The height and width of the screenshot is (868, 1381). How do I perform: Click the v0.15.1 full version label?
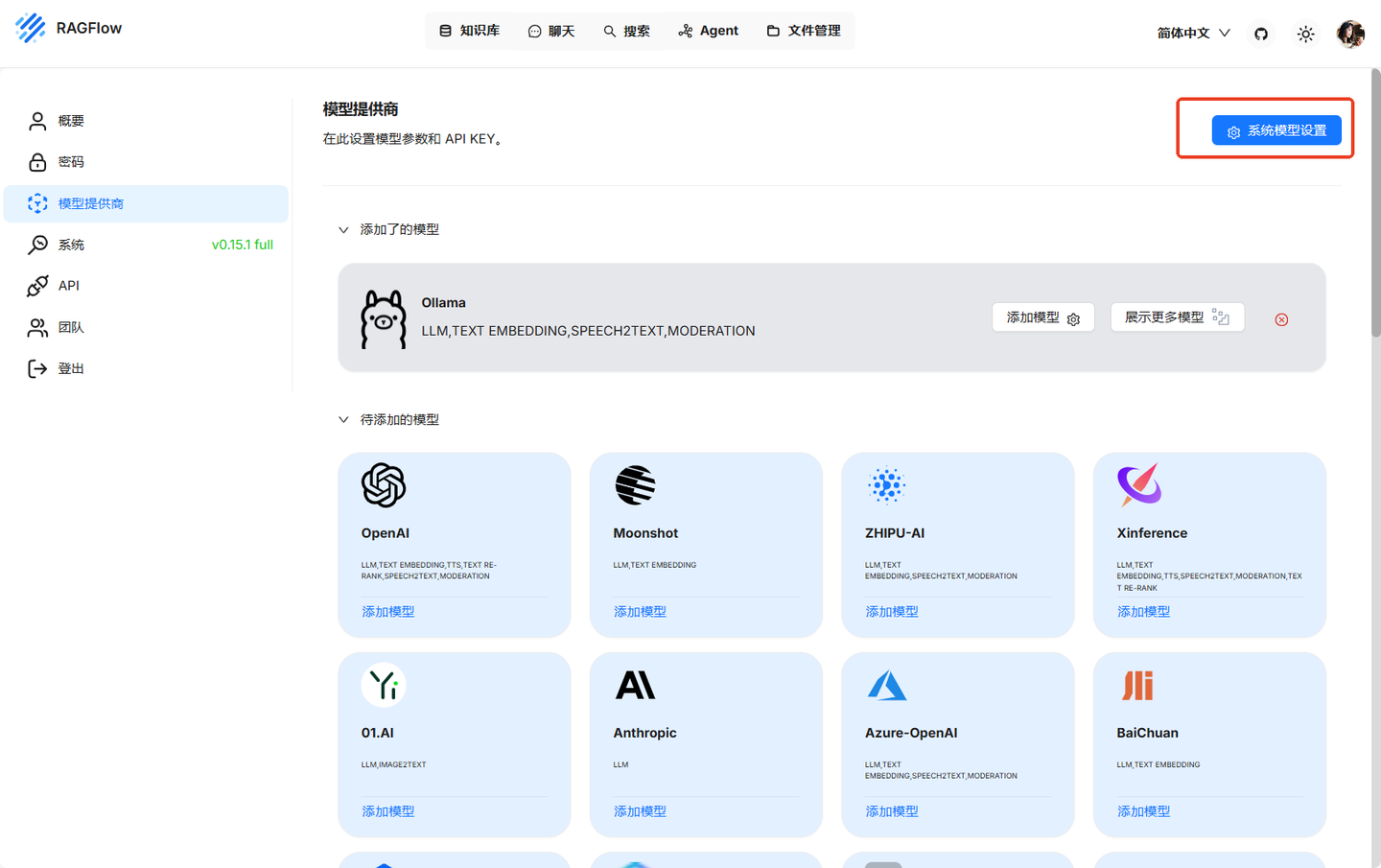coord(243,245)
